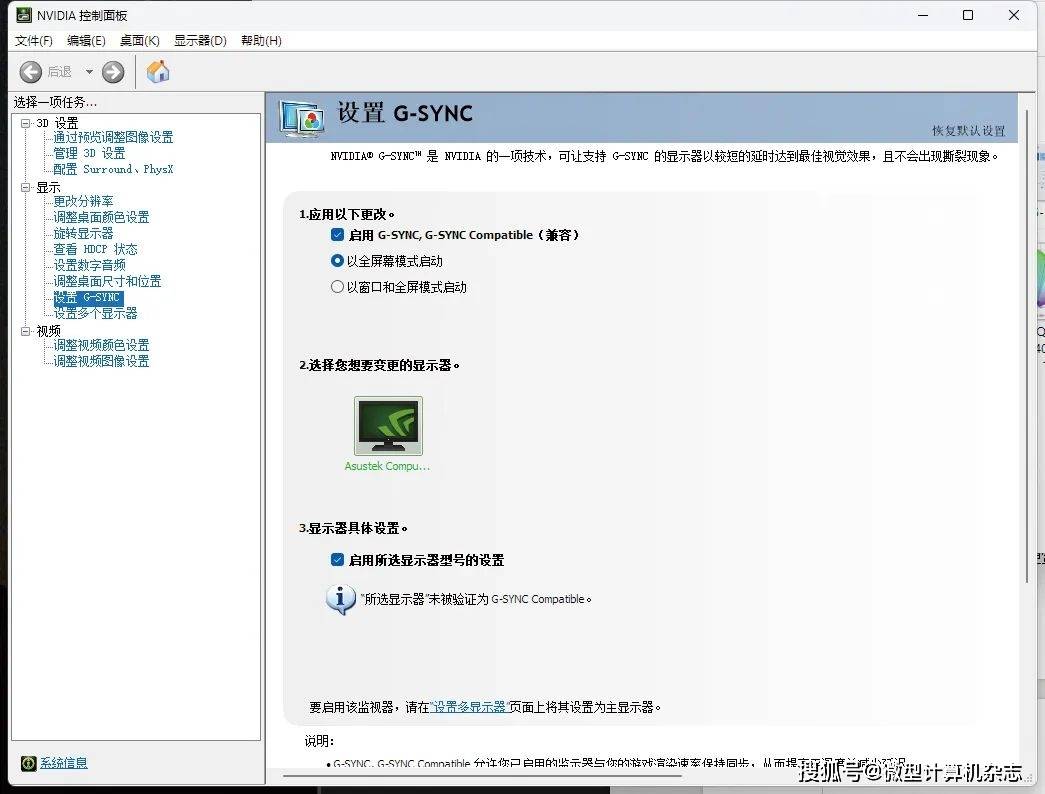Click the 系统信息 icon at bottom left
Screen dimensions: 1045x794
(x=30, y=763)
